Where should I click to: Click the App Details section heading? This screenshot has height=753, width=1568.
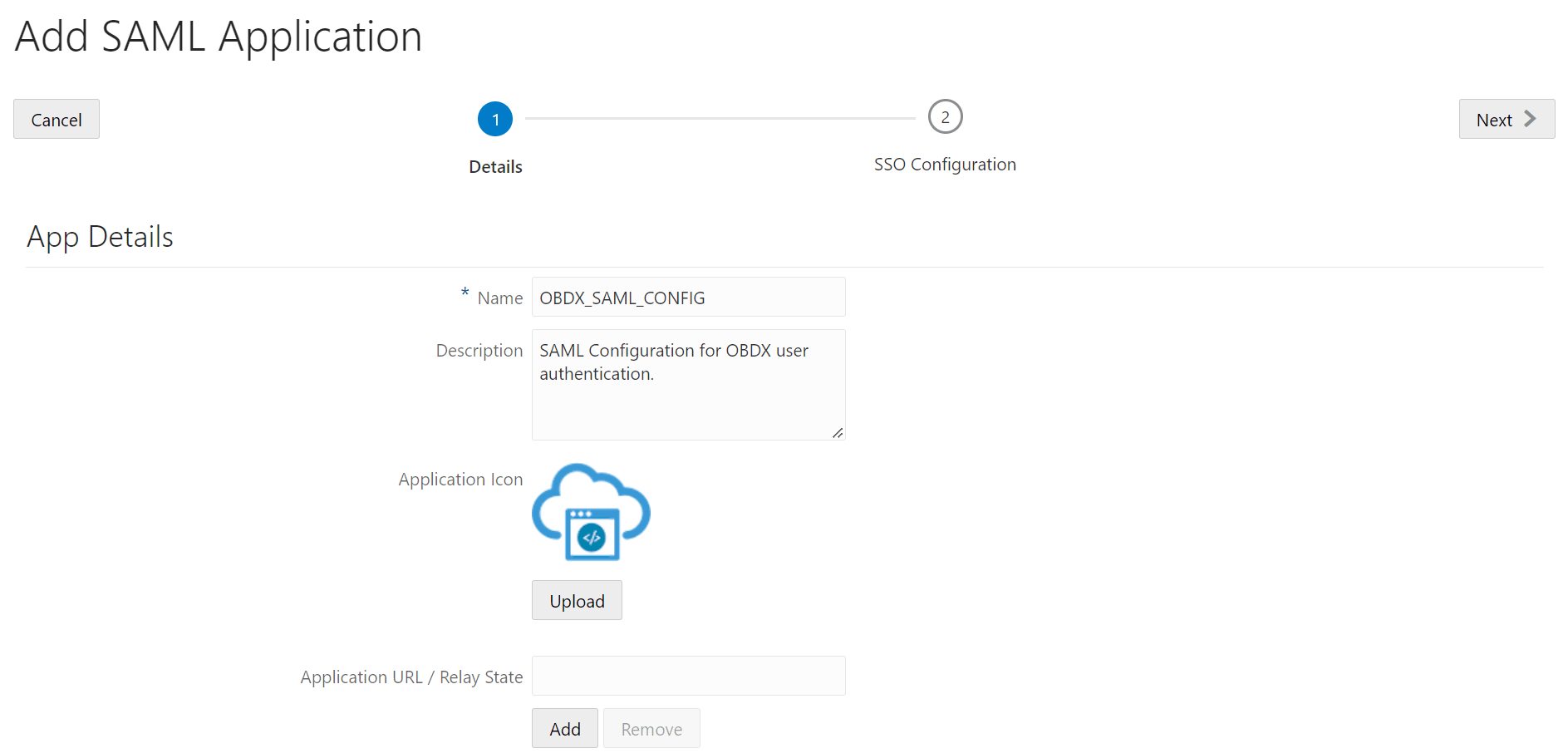click(x=100, y=236)
